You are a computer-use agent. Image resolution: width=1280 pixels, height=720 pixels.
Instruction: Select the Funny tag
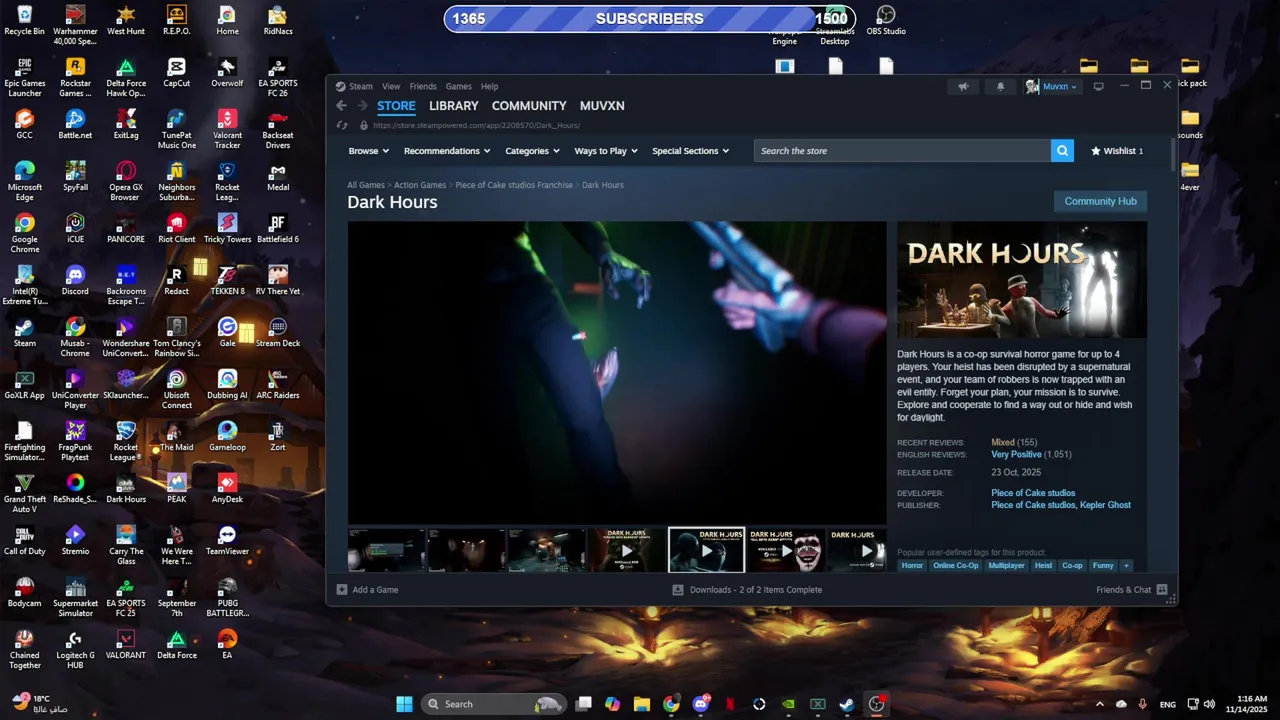click(1103, 566)
